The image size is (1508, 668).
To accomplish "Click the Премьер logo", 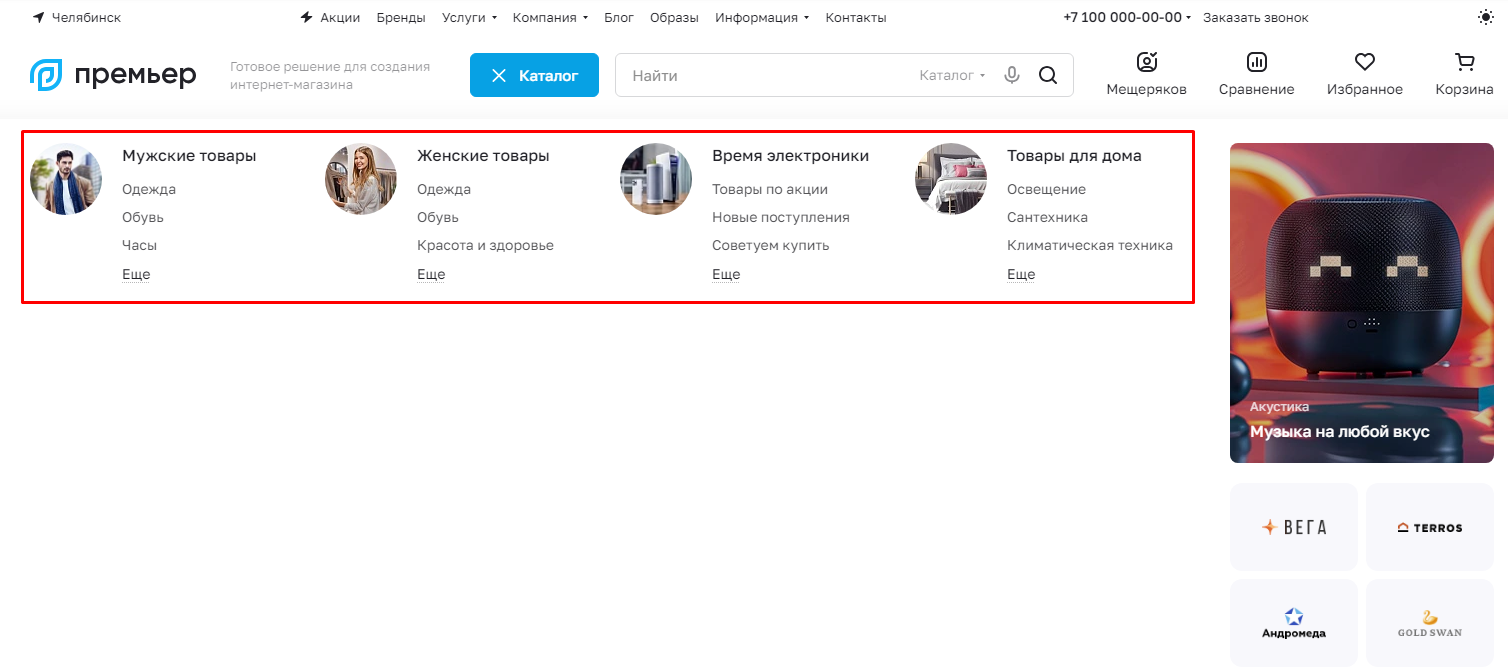I will [x=113, y=75].
